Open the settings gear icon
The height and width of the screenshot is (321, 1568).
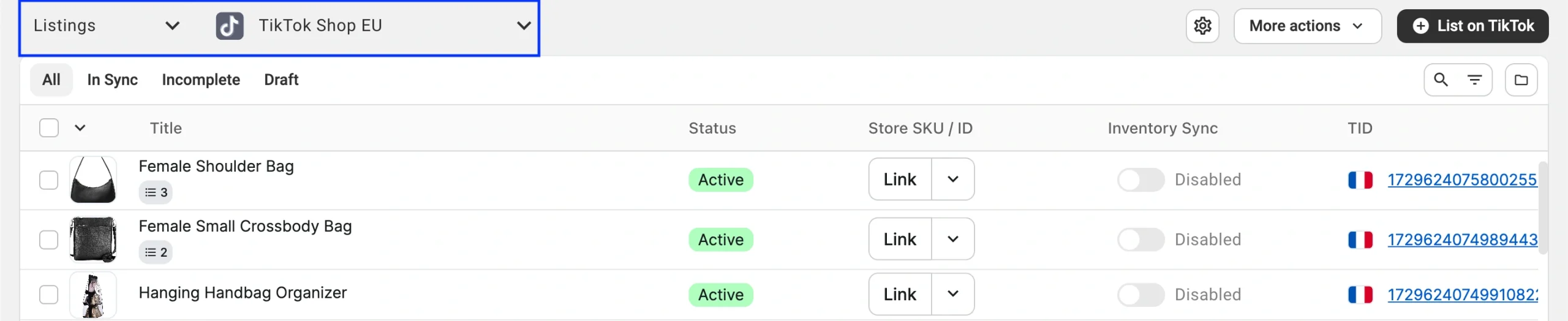pos(1202,26)
